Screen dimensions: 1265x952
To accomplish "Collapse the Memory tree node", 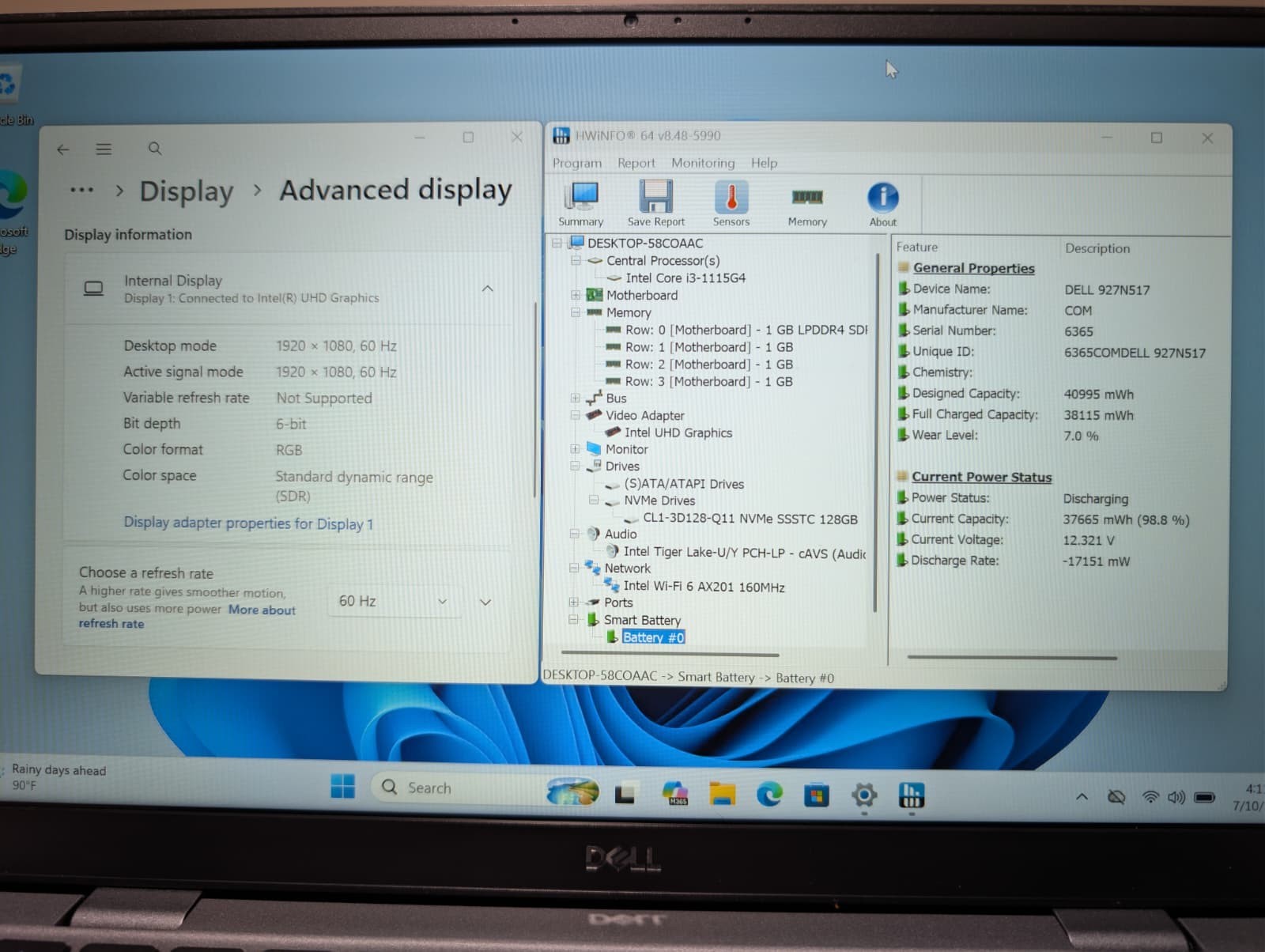I will click(576, 312).
